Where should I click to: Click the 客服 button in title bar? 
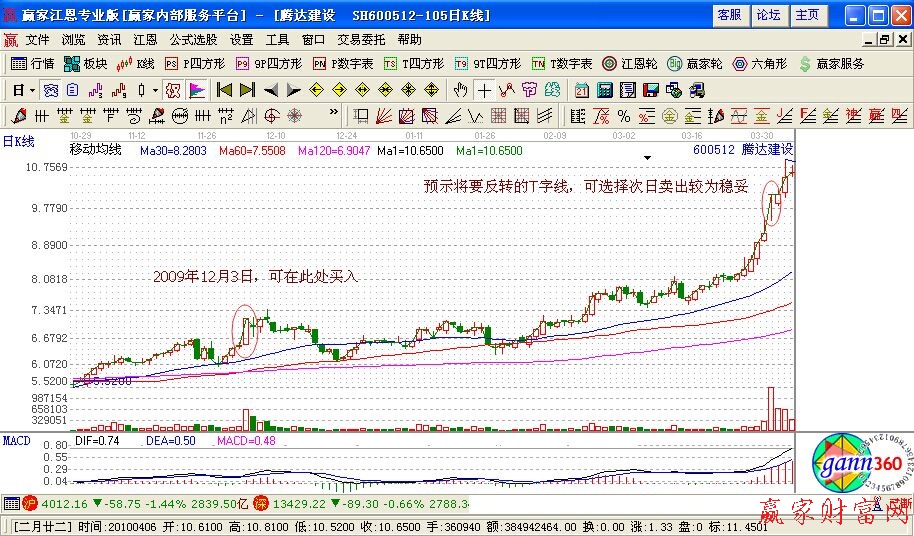point(730,15)
